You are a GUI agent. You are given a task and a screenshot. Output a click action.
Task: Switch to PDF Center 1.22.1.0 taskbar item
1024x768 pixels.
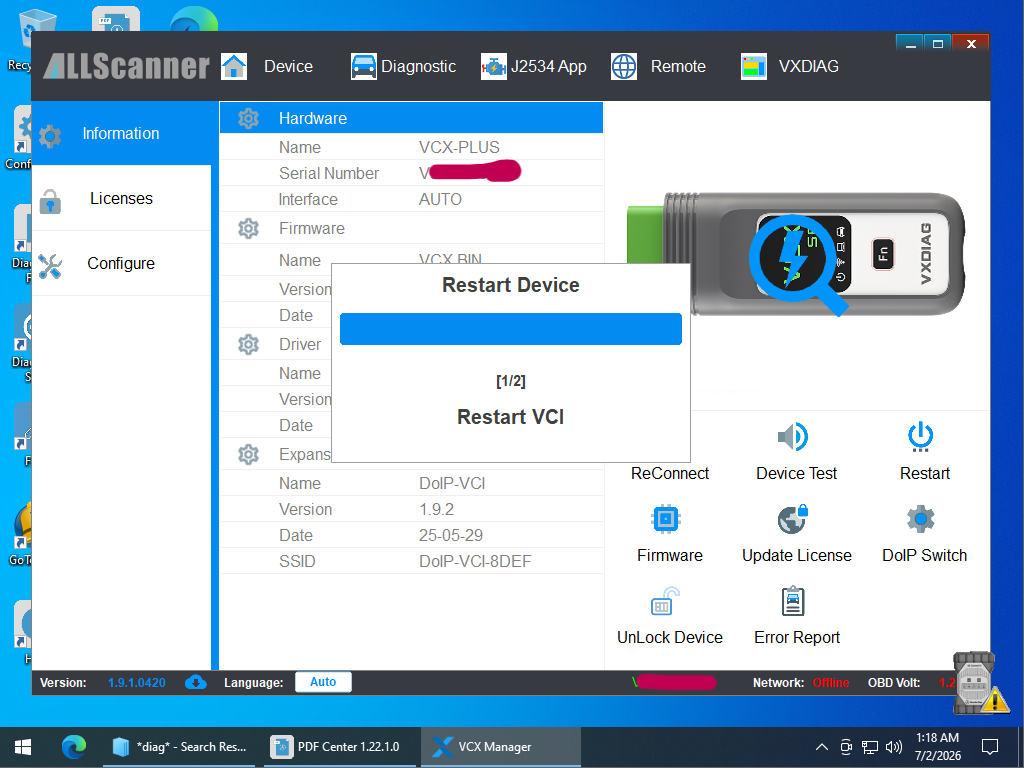click(x=339, y=747)
